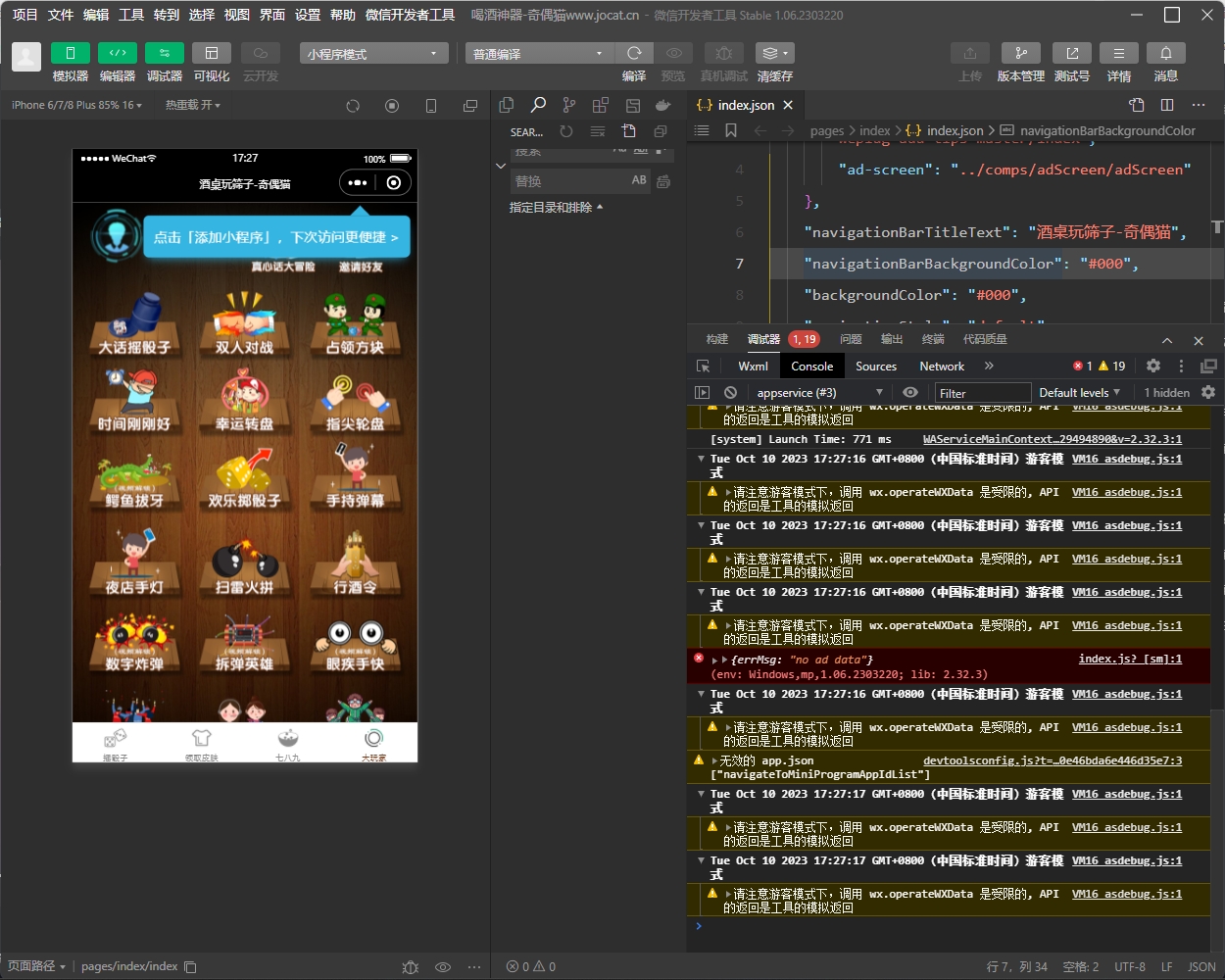Toggle the 模拟器 simulator panel button
Viewport: 1225px width, 980px height.
click(x=71, y=53)
